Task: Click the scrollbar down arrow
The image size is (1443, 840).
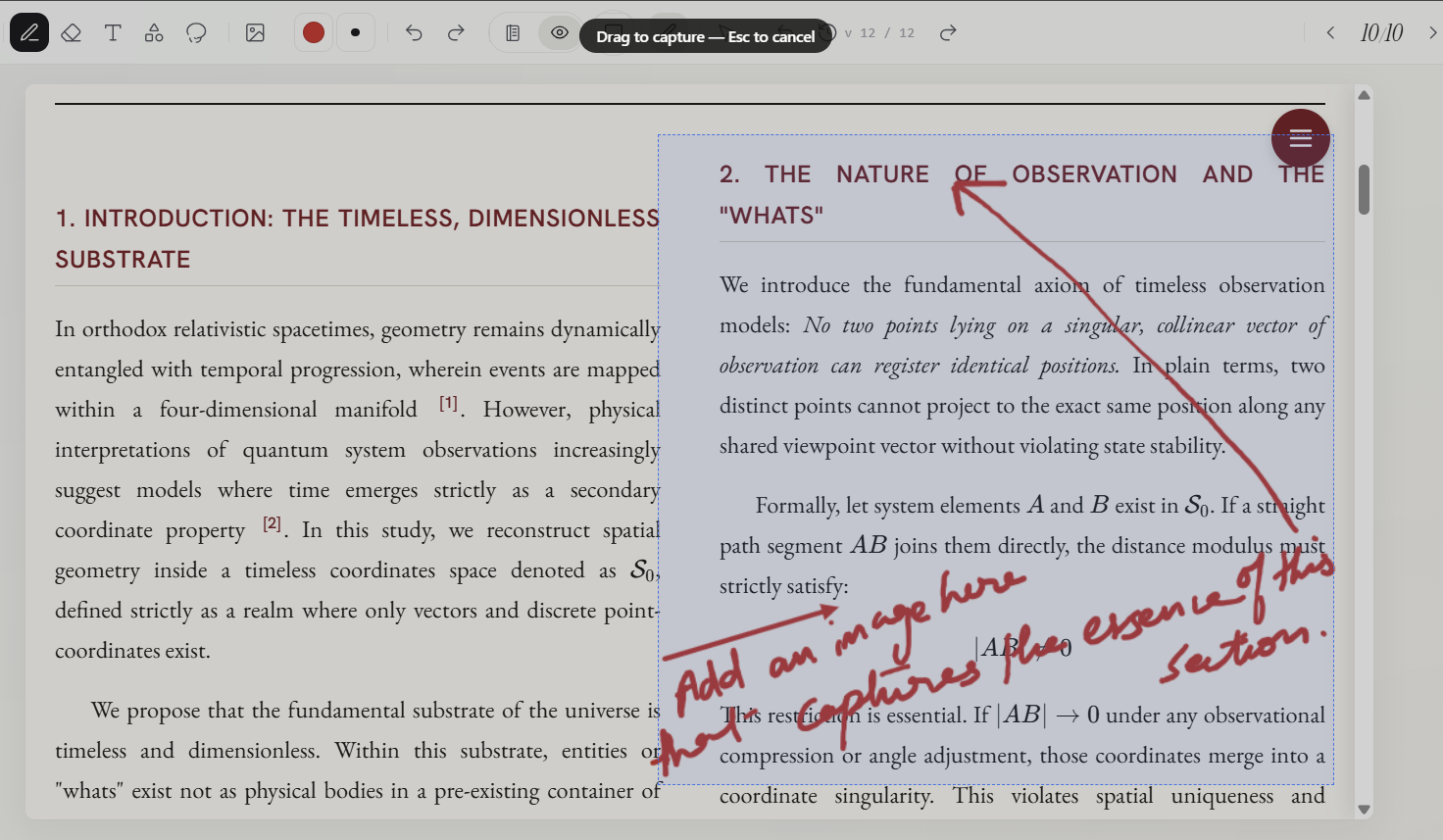Action: [1364, 810]
